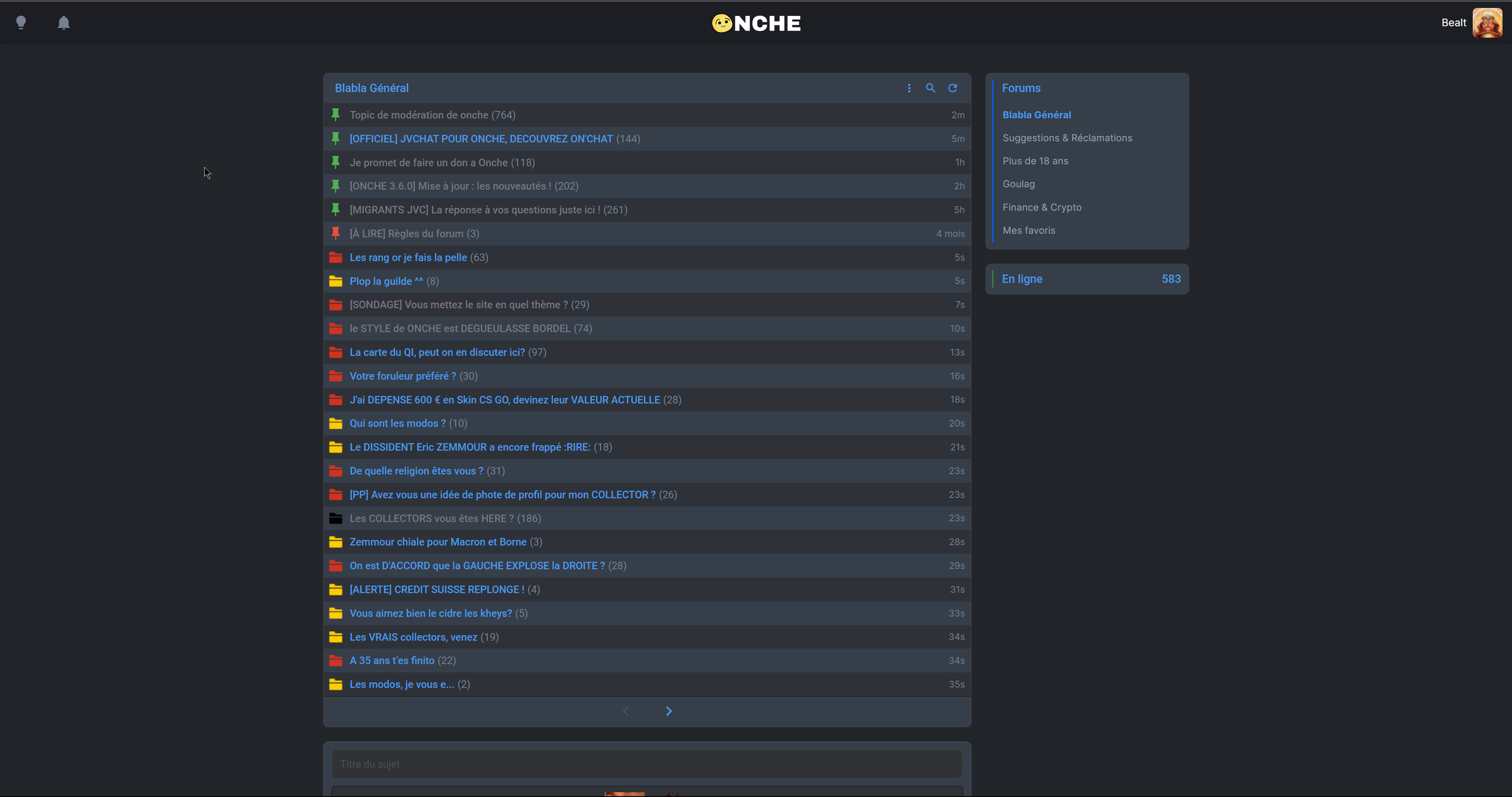Click red folder of 'La carte du QI'
Screen dimensions: 1512x797
(x=336, y=352)
